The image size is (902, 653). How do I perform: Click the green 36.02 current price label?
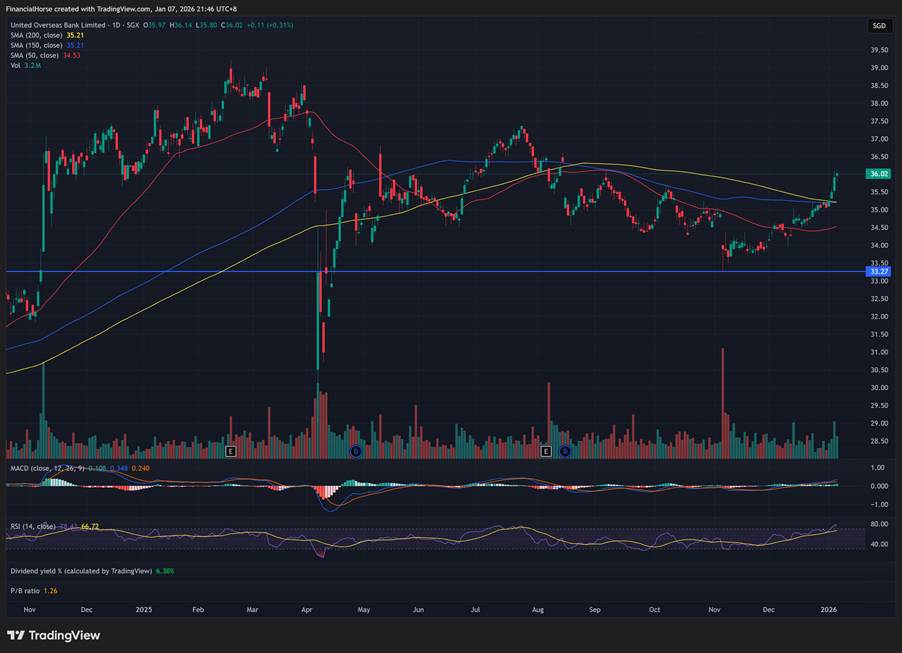pos(880,174)
